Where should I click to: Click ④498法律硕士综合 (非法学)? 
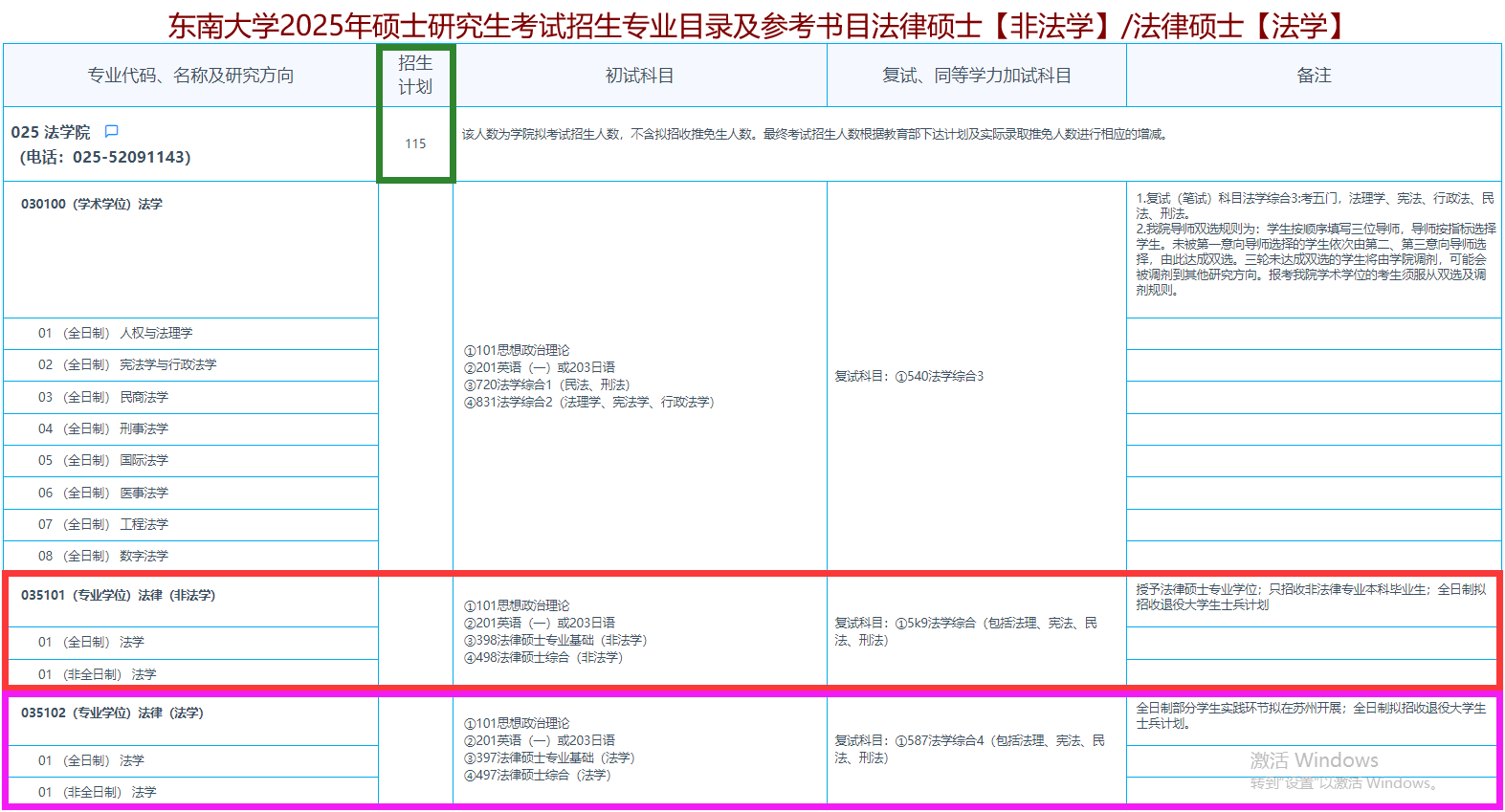543,657
